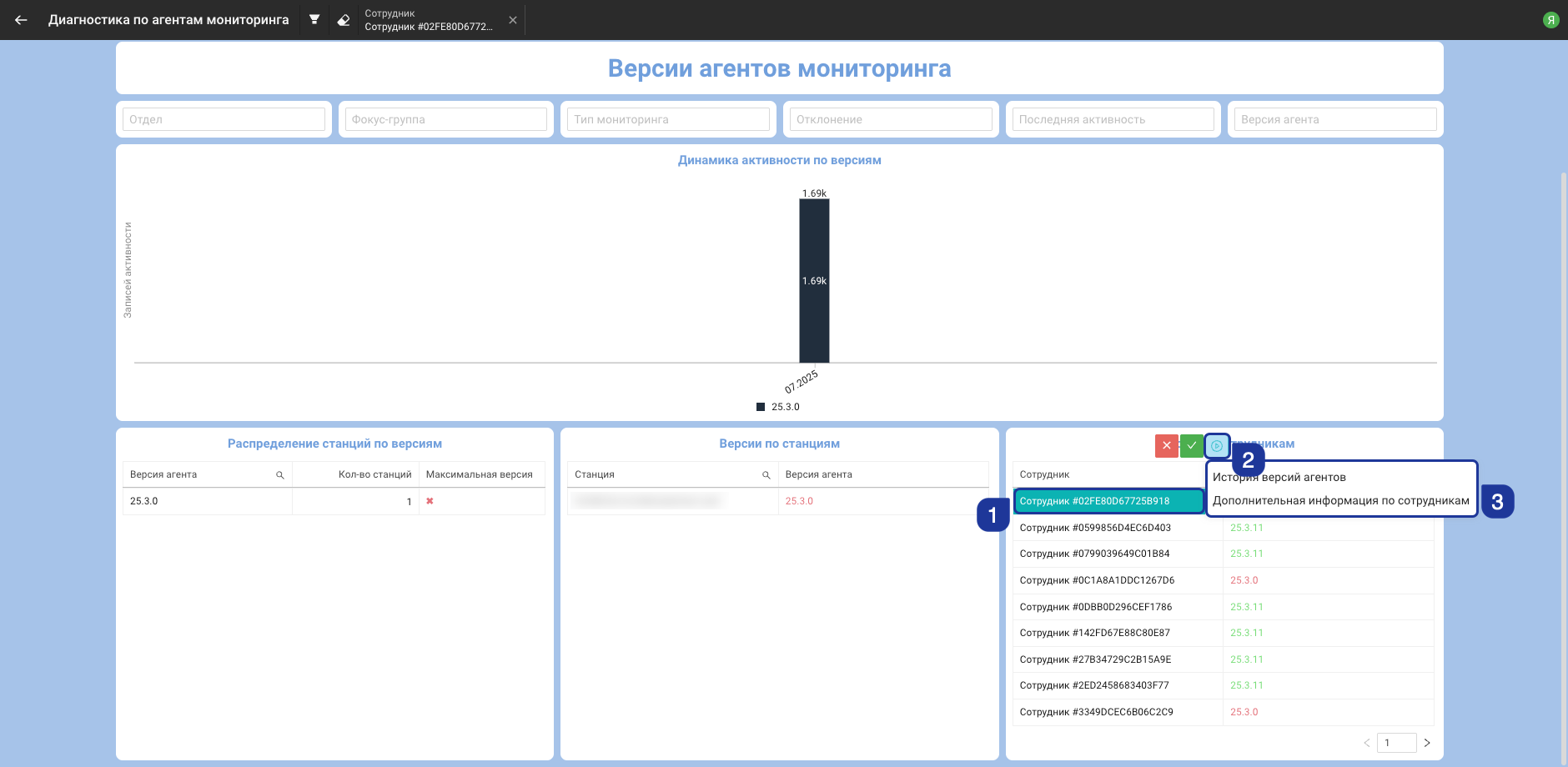Search in the Станция column
Image resolution: width=1568 pixels, height=767 pixels.
point(766,475)
